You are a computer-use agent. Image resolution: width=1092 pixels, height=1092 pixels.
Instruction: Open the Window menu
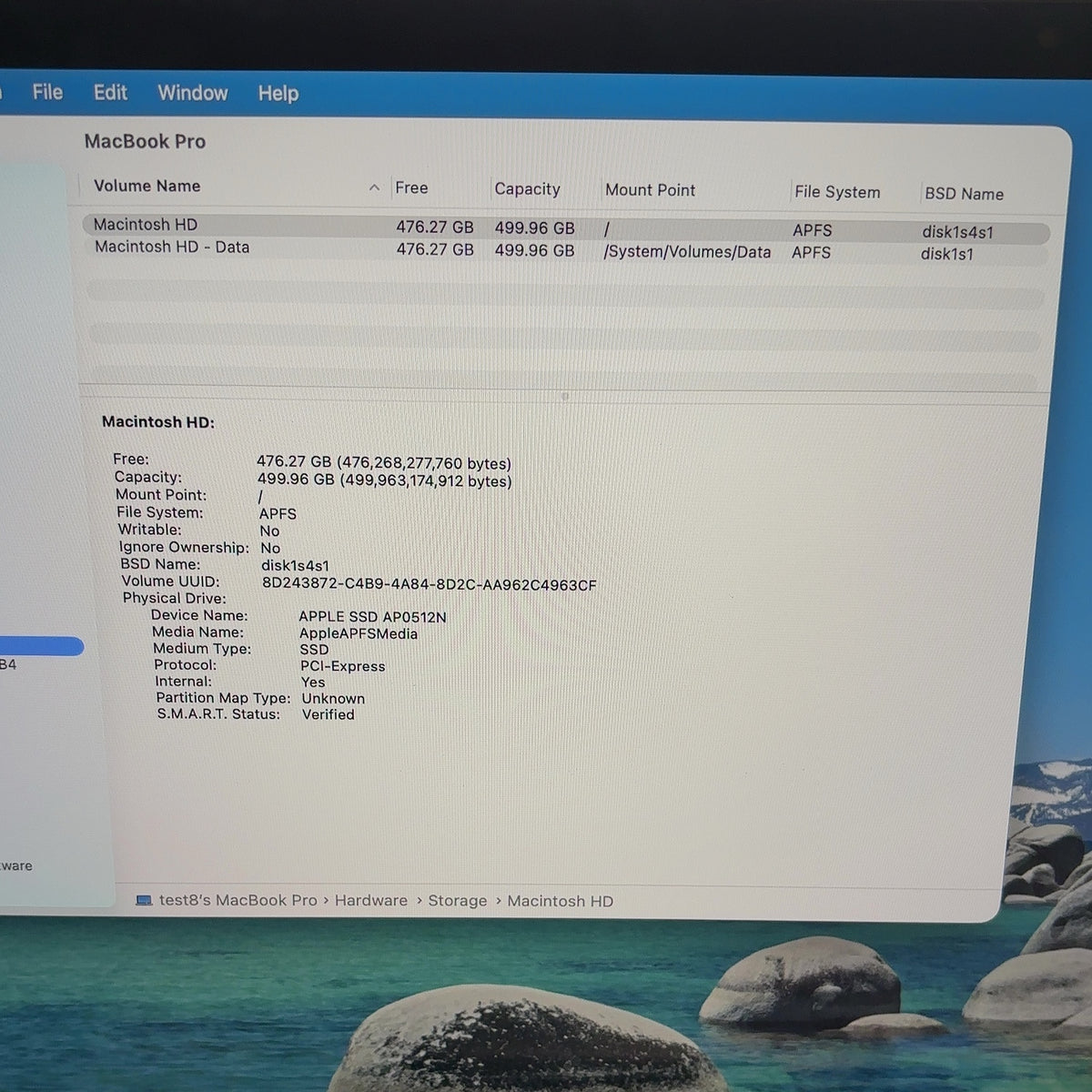(x=193, y=93)
